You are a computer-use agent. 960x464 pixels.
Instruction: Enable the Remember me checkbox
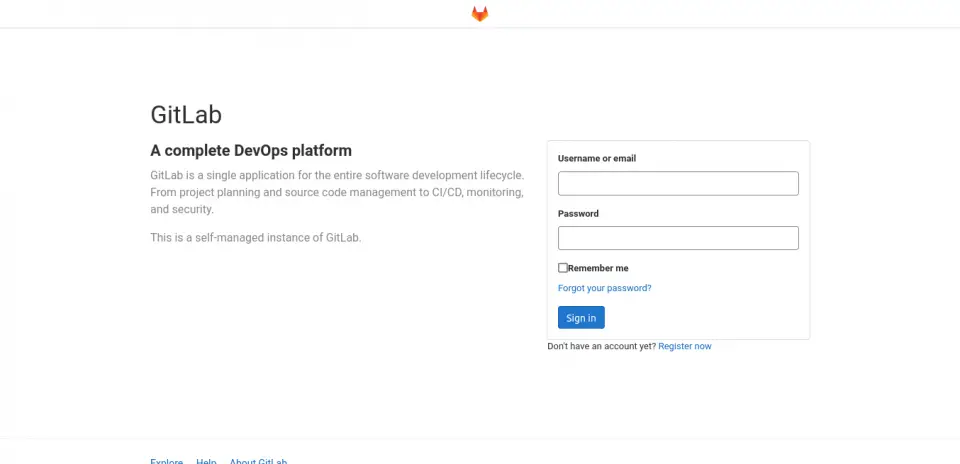pyautogui.click(x=563, y=268)
